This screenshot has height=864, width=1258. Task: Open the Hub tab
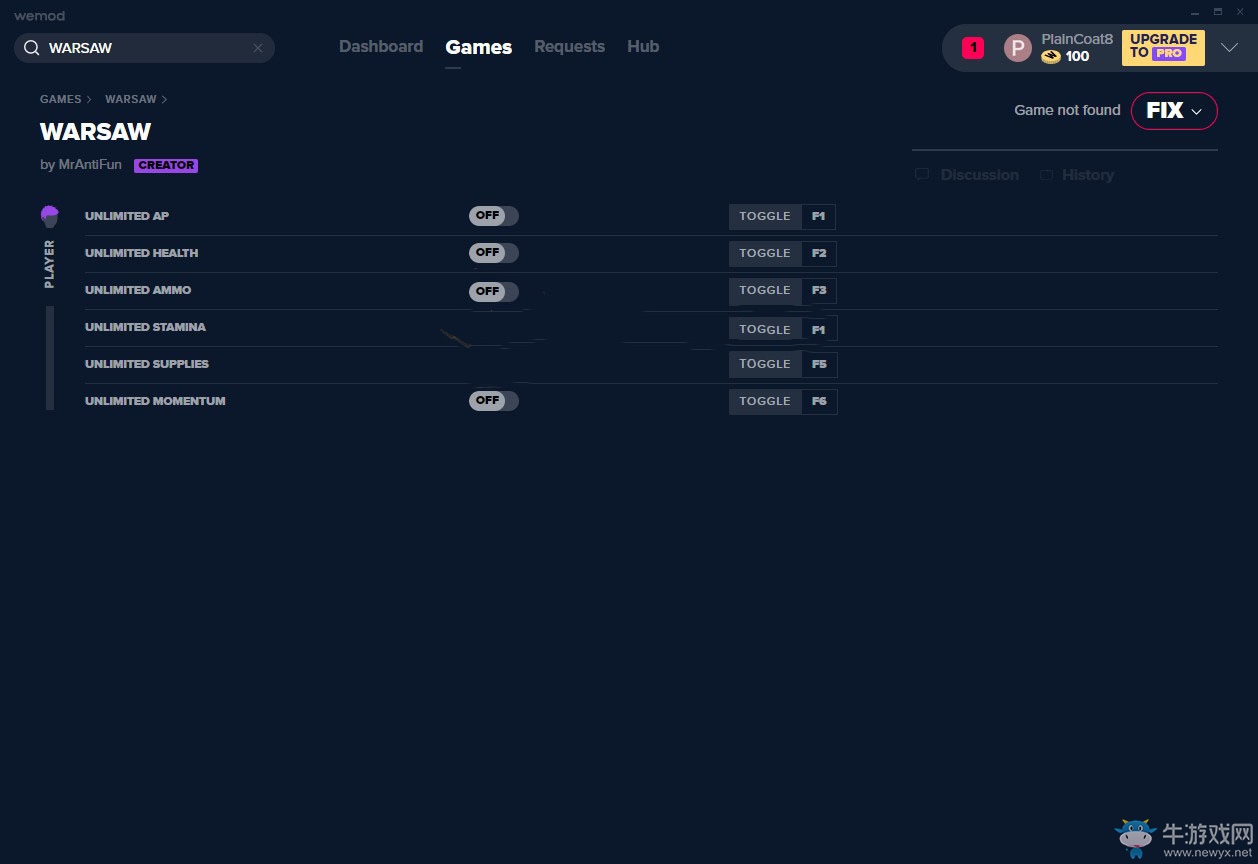[x=643, y=47]
